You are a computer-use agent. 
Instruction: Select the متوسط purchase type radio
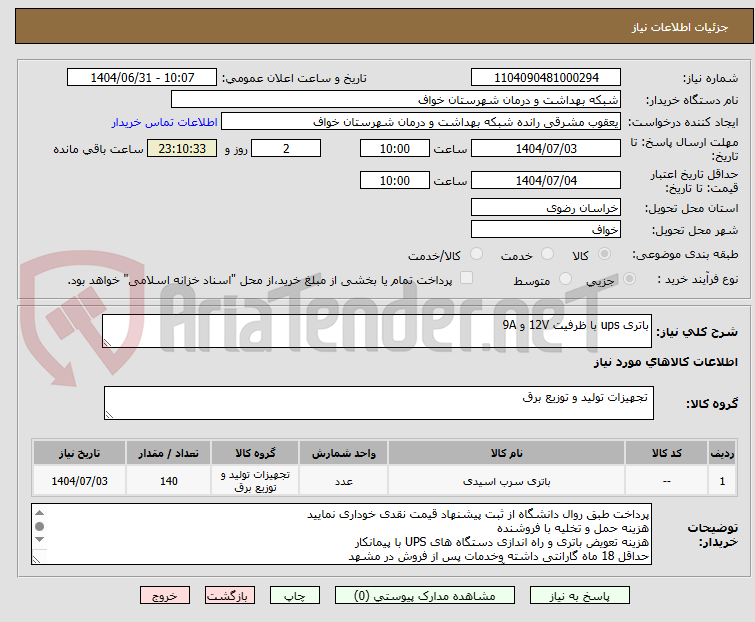coord(565,279)
